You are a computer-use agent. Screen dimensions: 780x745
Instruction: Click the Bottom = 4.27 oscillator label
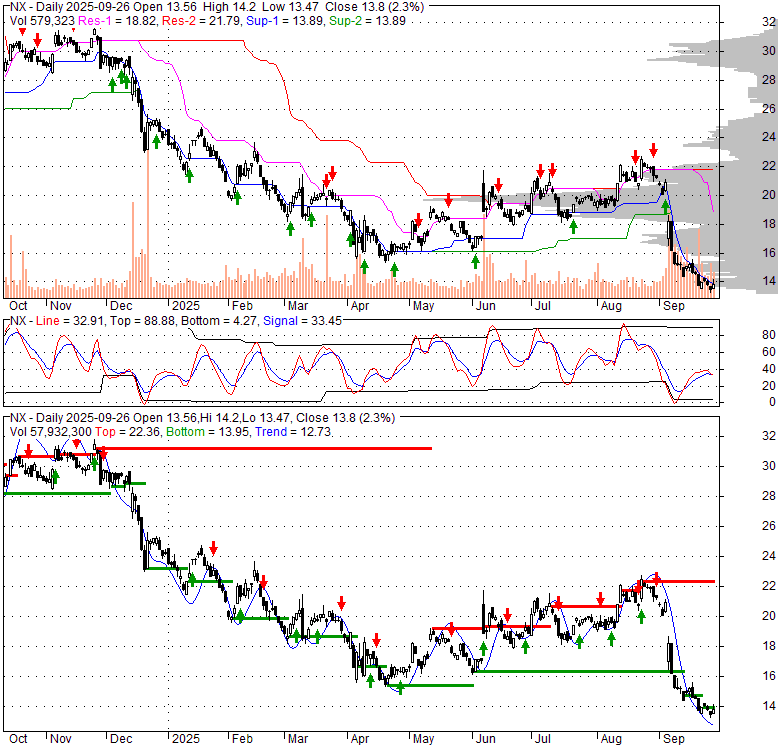[x=219, y=321]
